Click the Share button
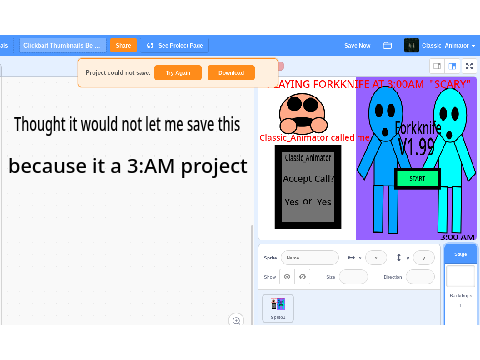Image resolution: width=480 pixels, height=360 pixels. (123, 45)
